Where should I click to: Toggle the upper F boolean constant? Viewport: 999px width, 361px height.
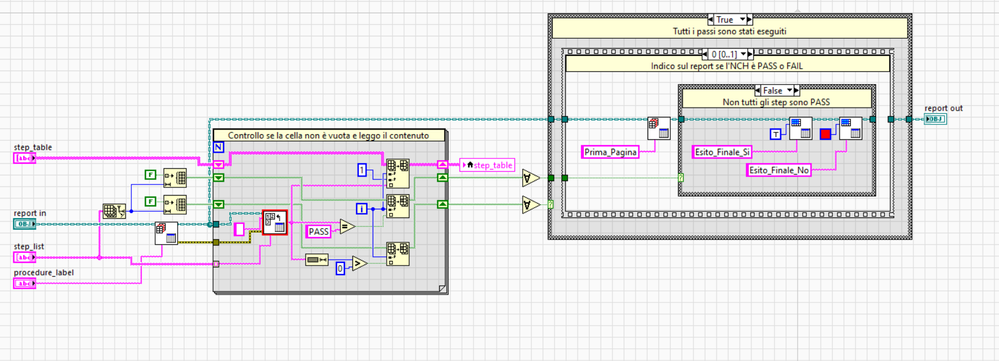[150, 173]
